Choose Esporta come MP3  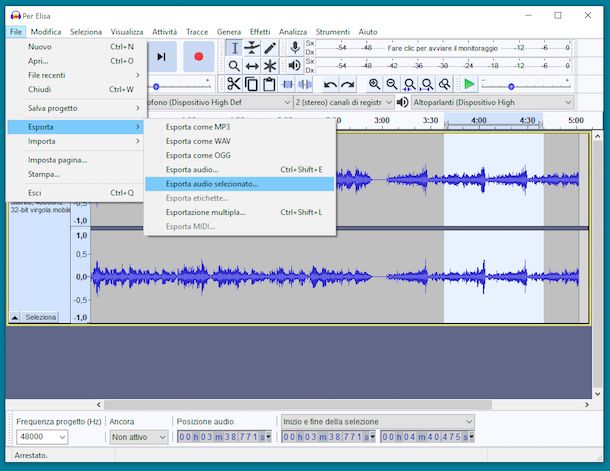click(x=240, y=127)
